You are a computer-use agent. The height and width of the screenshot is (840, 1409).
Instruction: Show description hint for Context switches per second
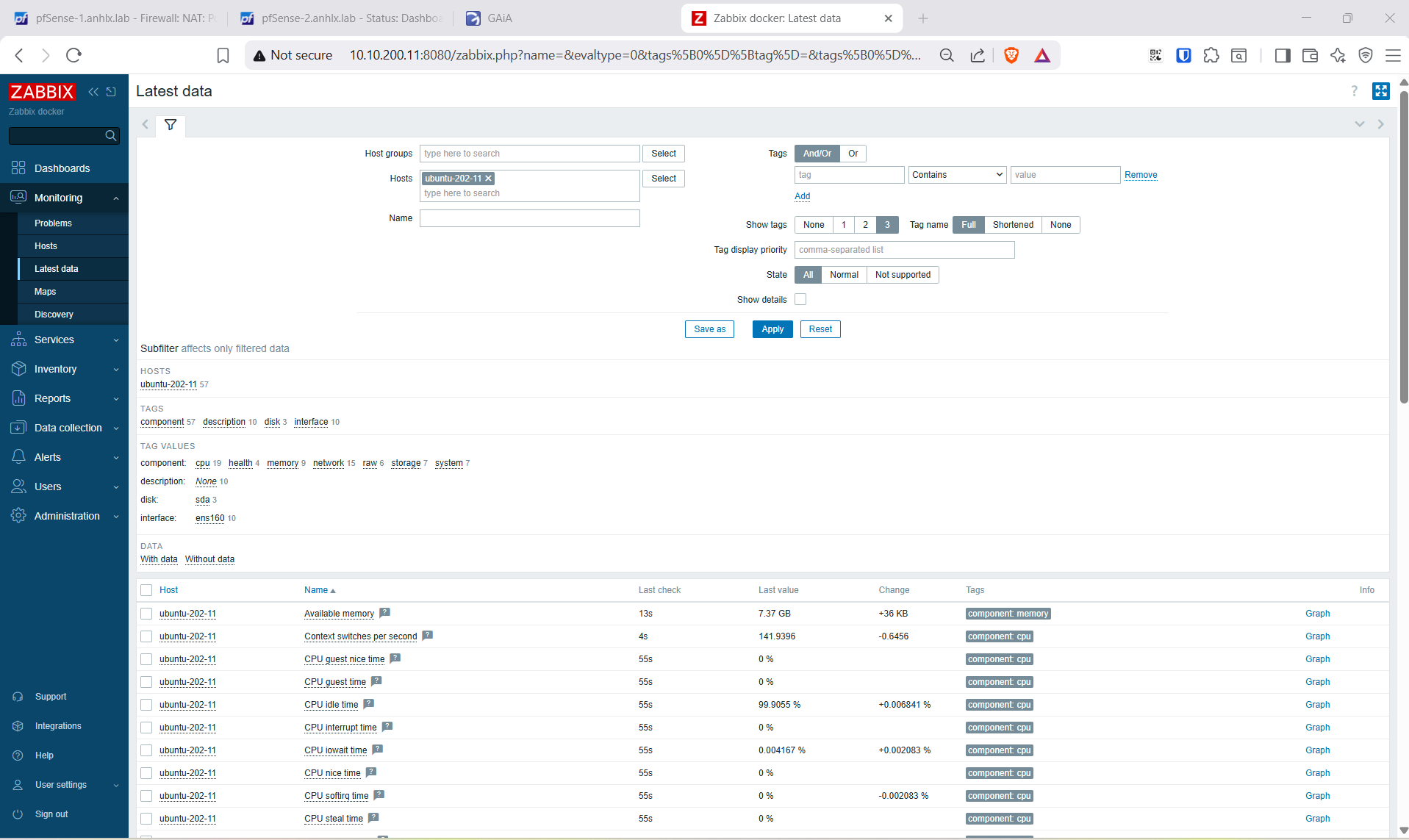pyautogui.click(x=428, y=636)
